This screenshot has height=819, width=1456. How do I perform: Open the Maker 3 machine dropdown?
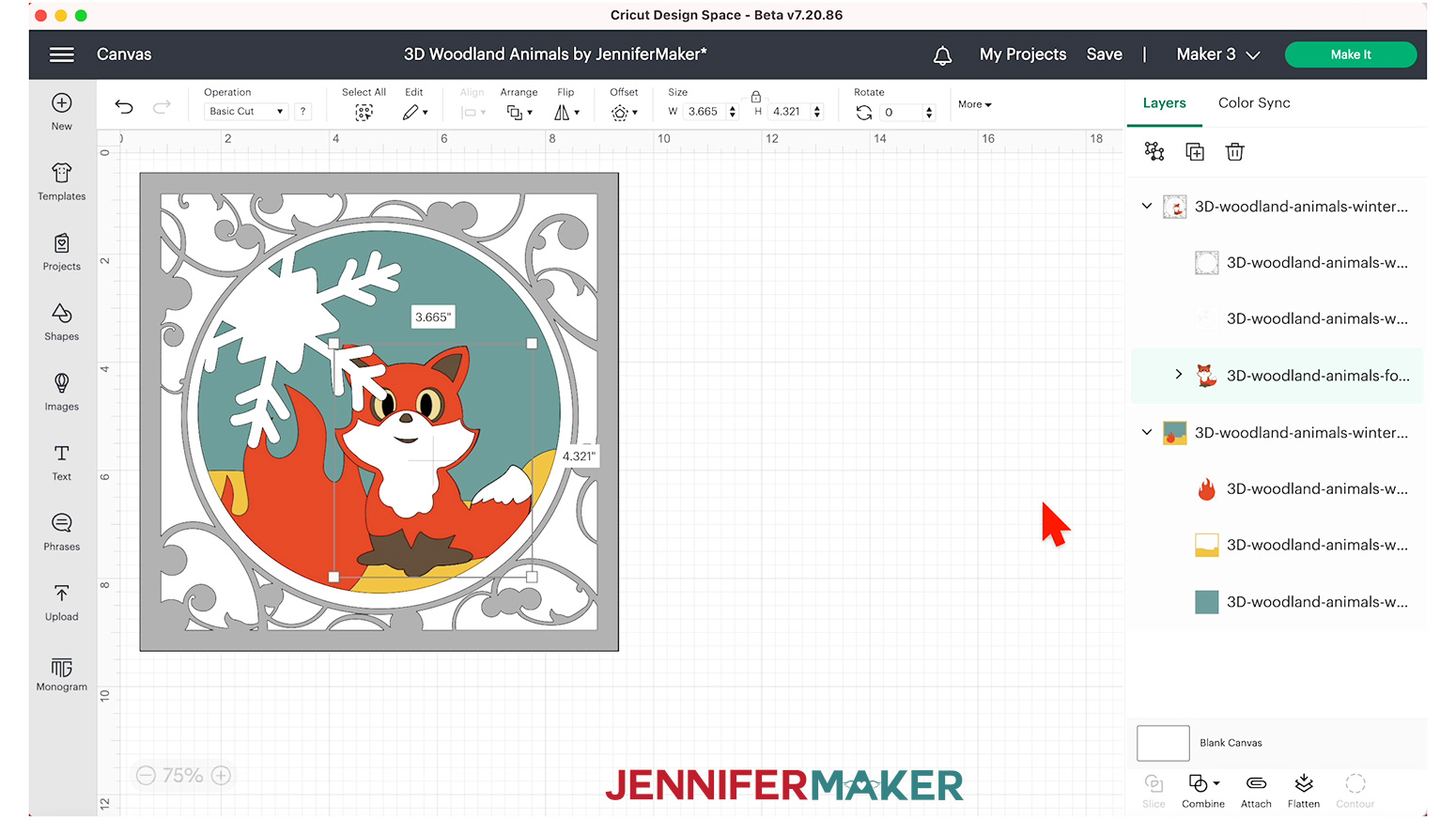1218,54
